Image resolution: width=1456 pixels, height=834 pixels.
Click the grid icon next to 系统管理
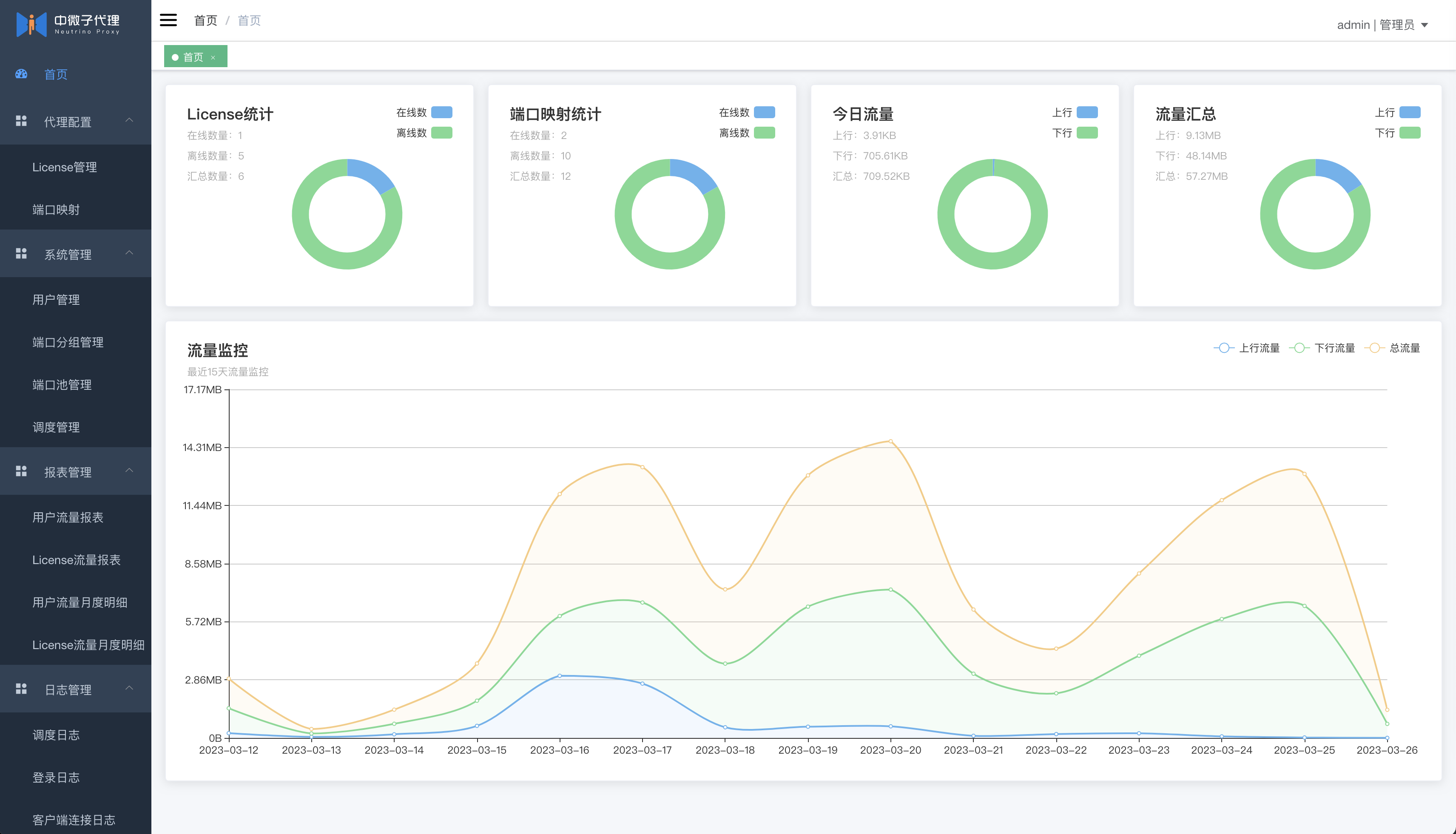21,254
